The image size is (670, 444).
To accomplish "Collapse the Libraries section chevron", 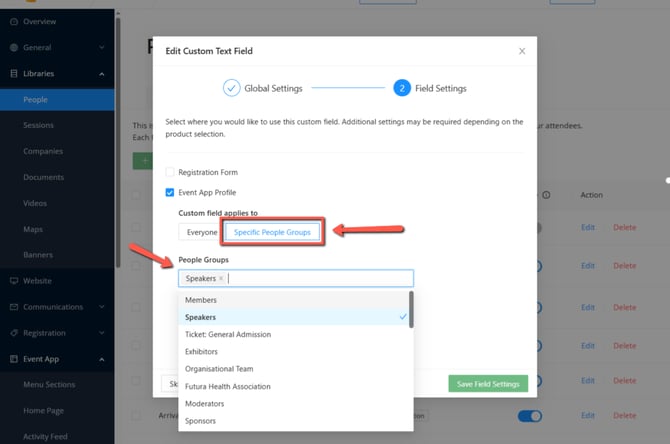I will pyautogui.click(x=102, y=73).
